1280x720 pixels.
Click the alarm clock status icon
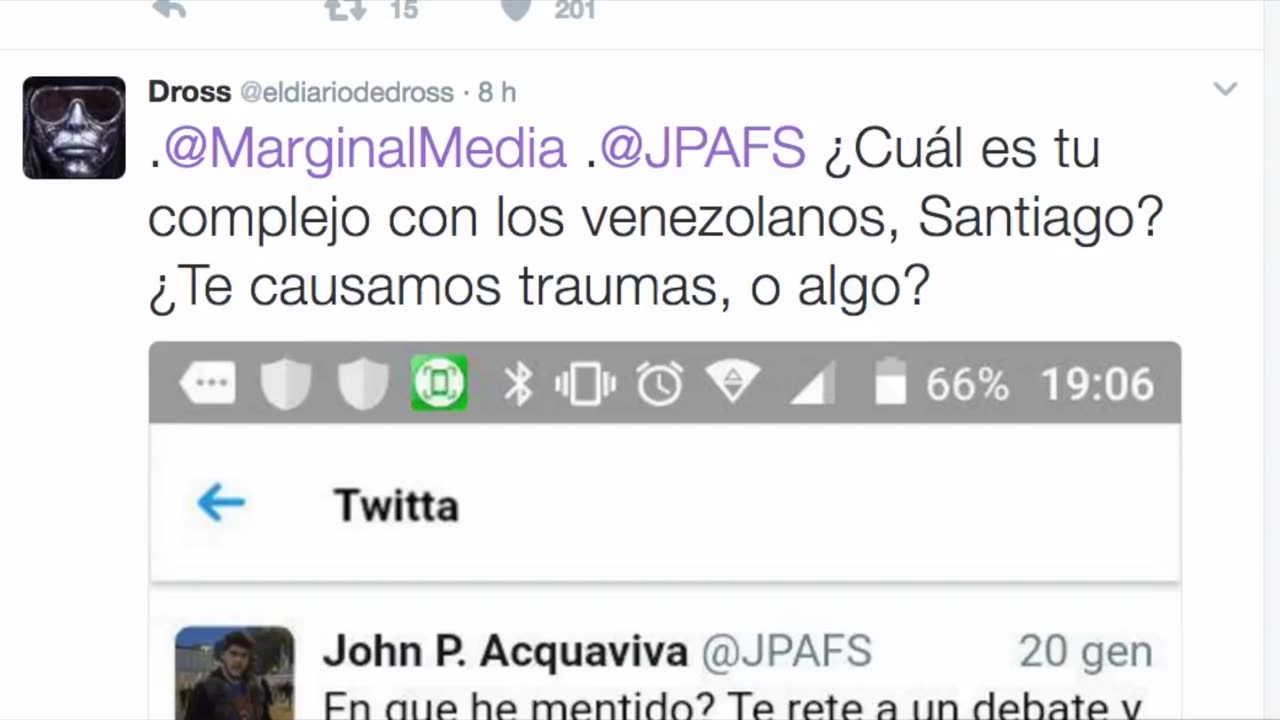click(x=660, y=384)
